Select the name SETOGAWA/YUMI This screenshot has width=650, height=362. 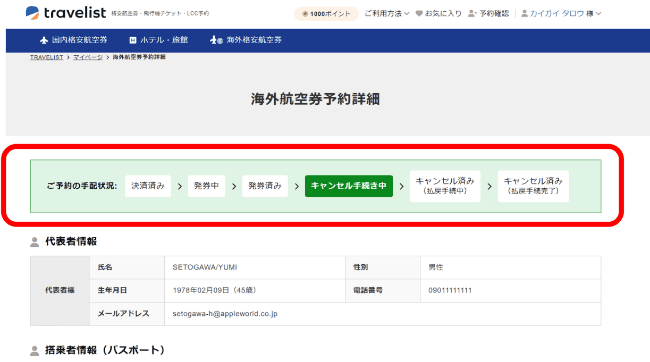click(x=205, y=267)
